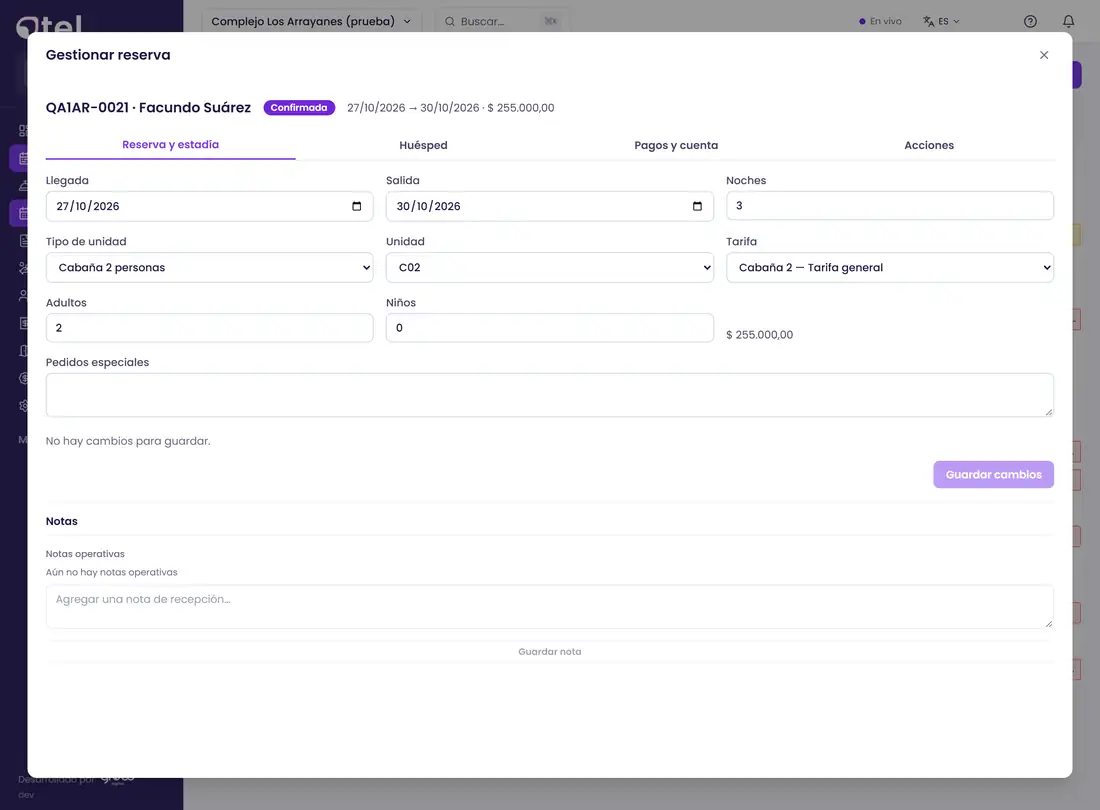Open the Acciones tab
Image resolution: width=1100 pixels, height=810 pixels.
(x=929, y=145)
